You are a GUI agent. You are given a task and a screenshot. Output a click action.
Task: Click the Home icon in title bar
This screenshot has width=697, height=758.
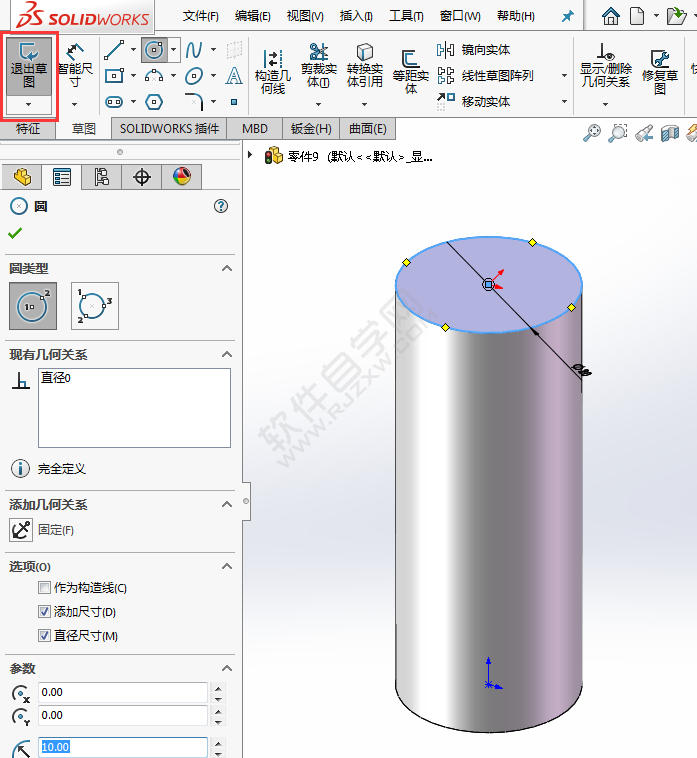tap(611, 16)
